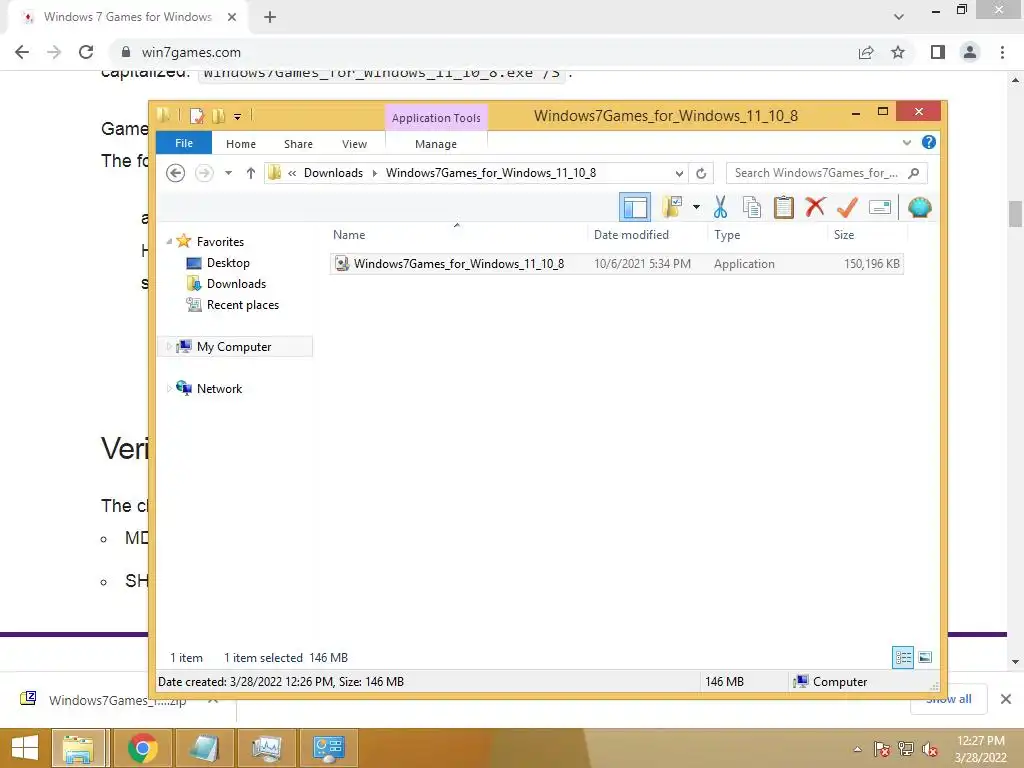Select Network in the navigation pane

(x=219, y=389)
